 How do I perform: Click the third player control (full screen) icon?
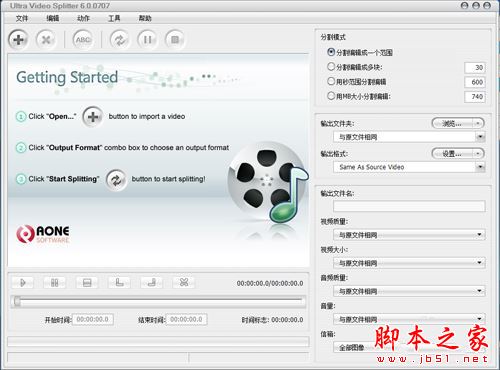pos(87,283)
